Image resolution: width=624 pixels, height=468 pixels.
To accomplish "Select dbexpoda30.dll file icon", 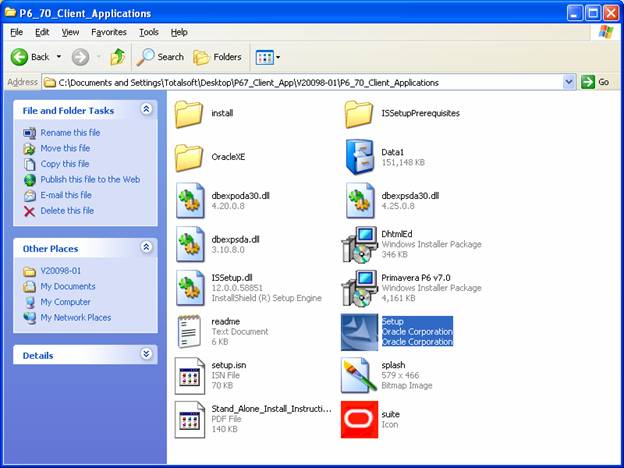I will point(190,201).
